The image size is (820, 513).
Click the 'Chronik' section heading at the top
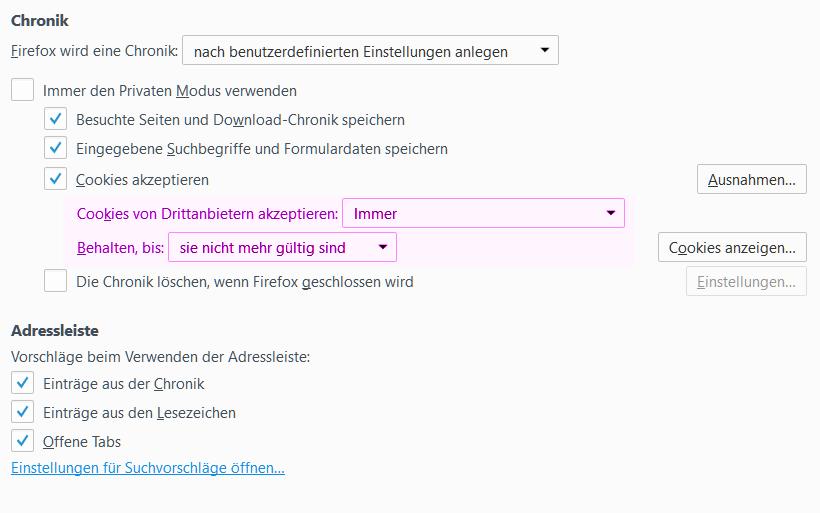(40, 20)
